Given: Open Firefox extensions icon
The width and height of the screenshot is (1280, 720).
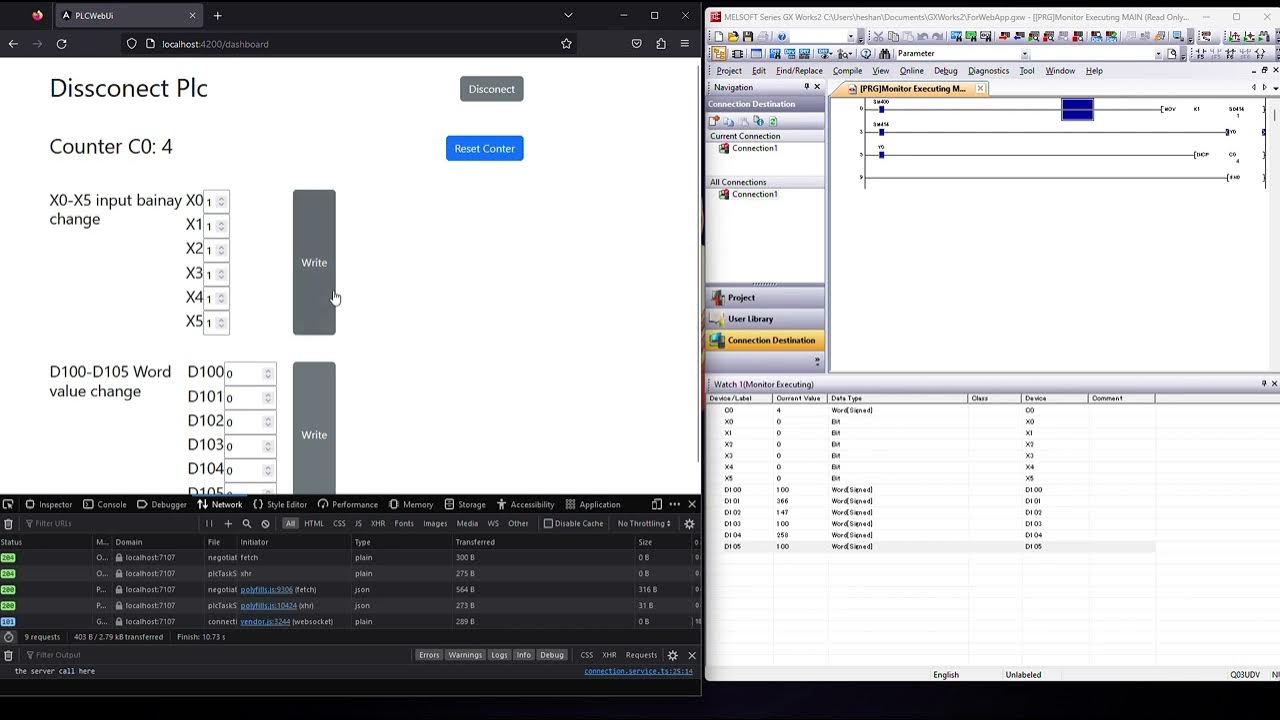Looking at the screenshot, I should [661, 44].
